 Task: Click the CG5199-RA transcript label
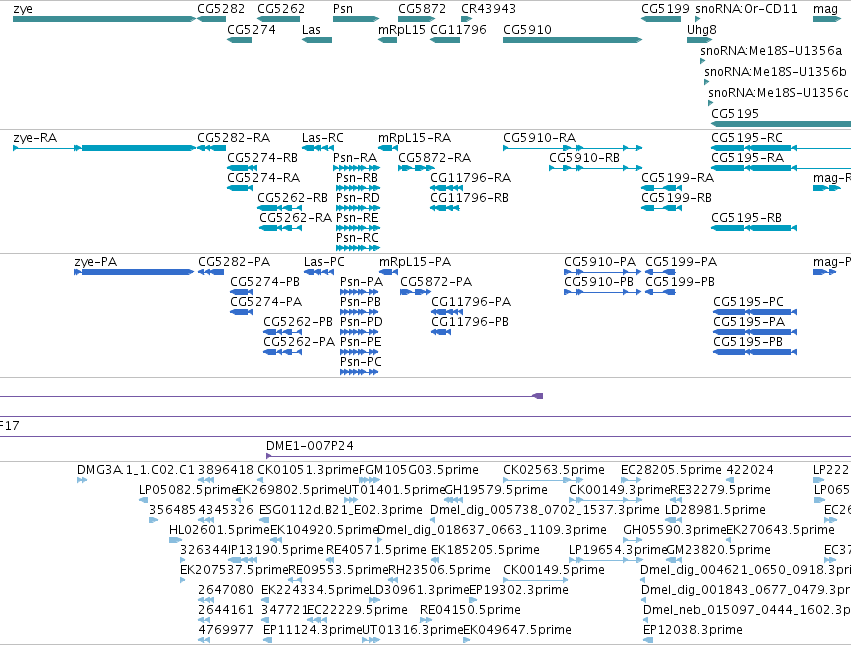pyautogui.click(x=677, y=178)
